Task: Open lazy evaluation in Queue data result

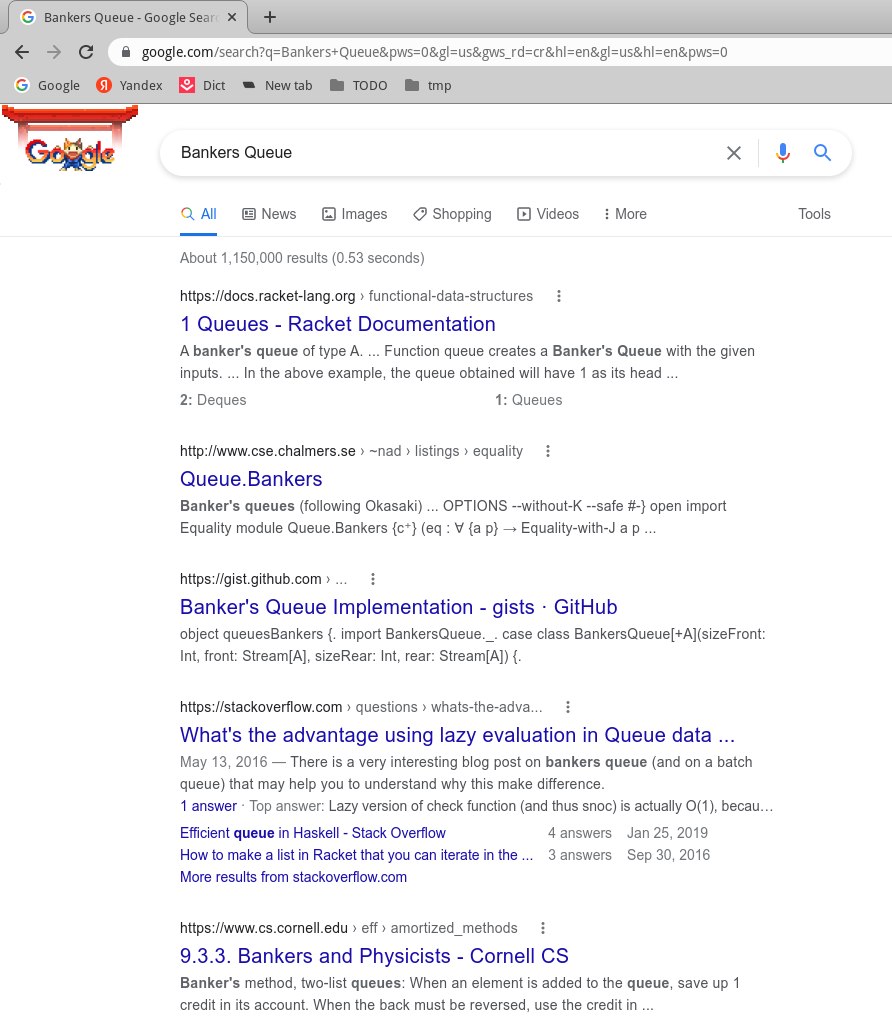Action: [457, 735]
